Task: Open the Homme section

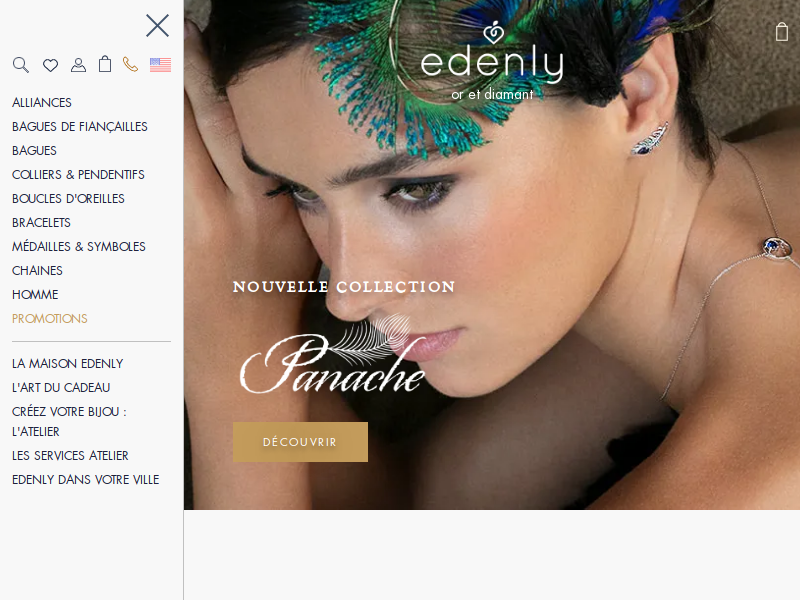Action: (x=35, y=294)
